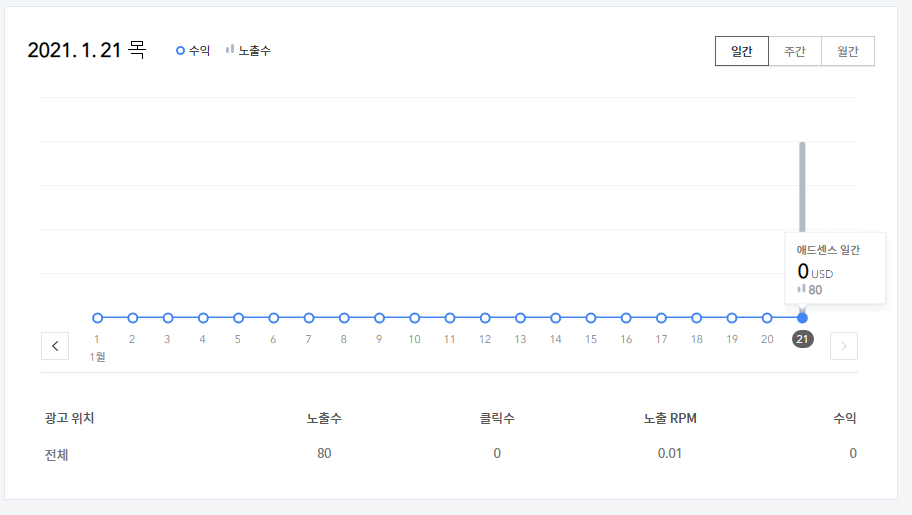
Task: Select the chart point for day 12
Action: pos(485,318)
